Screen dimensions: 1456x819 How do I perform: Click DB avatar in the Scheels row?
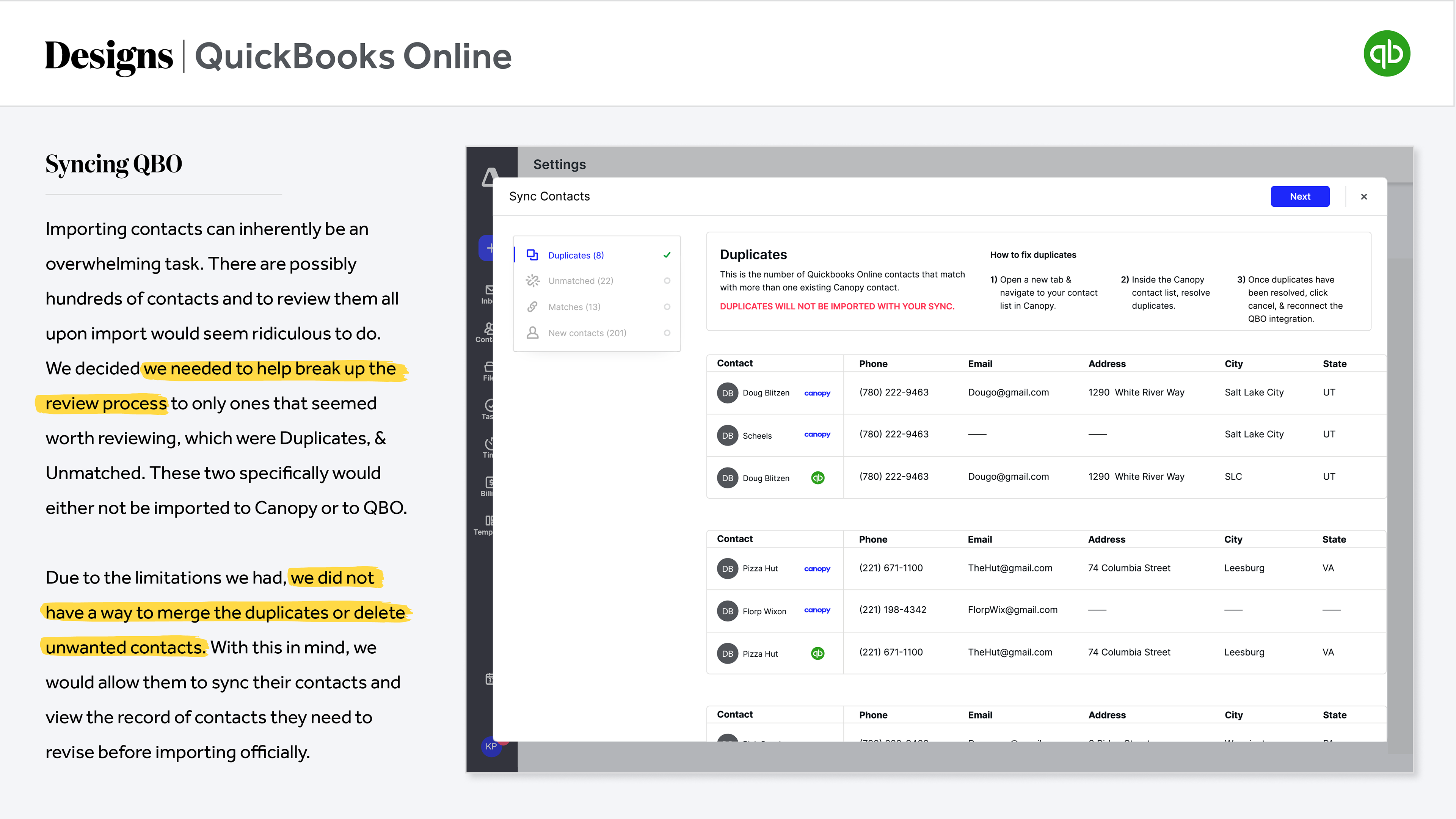point(728,435)
